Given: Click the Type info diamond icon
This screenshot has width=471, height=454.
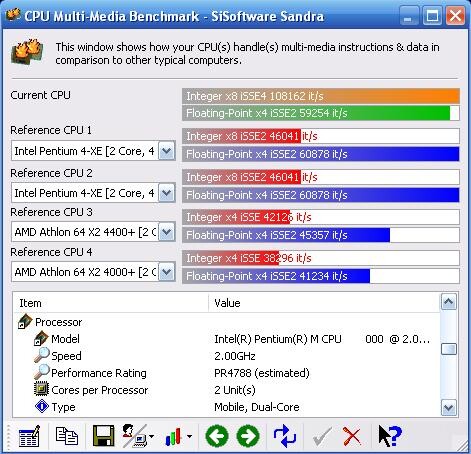Looking at the screenshot, I should [42, 406].
